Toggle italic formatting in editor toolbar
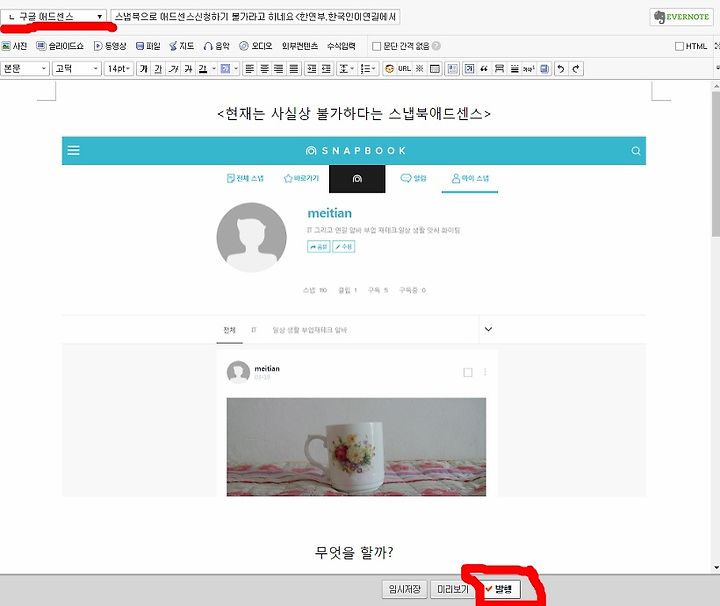The image size is (720, 606). [x=173, y=69]
